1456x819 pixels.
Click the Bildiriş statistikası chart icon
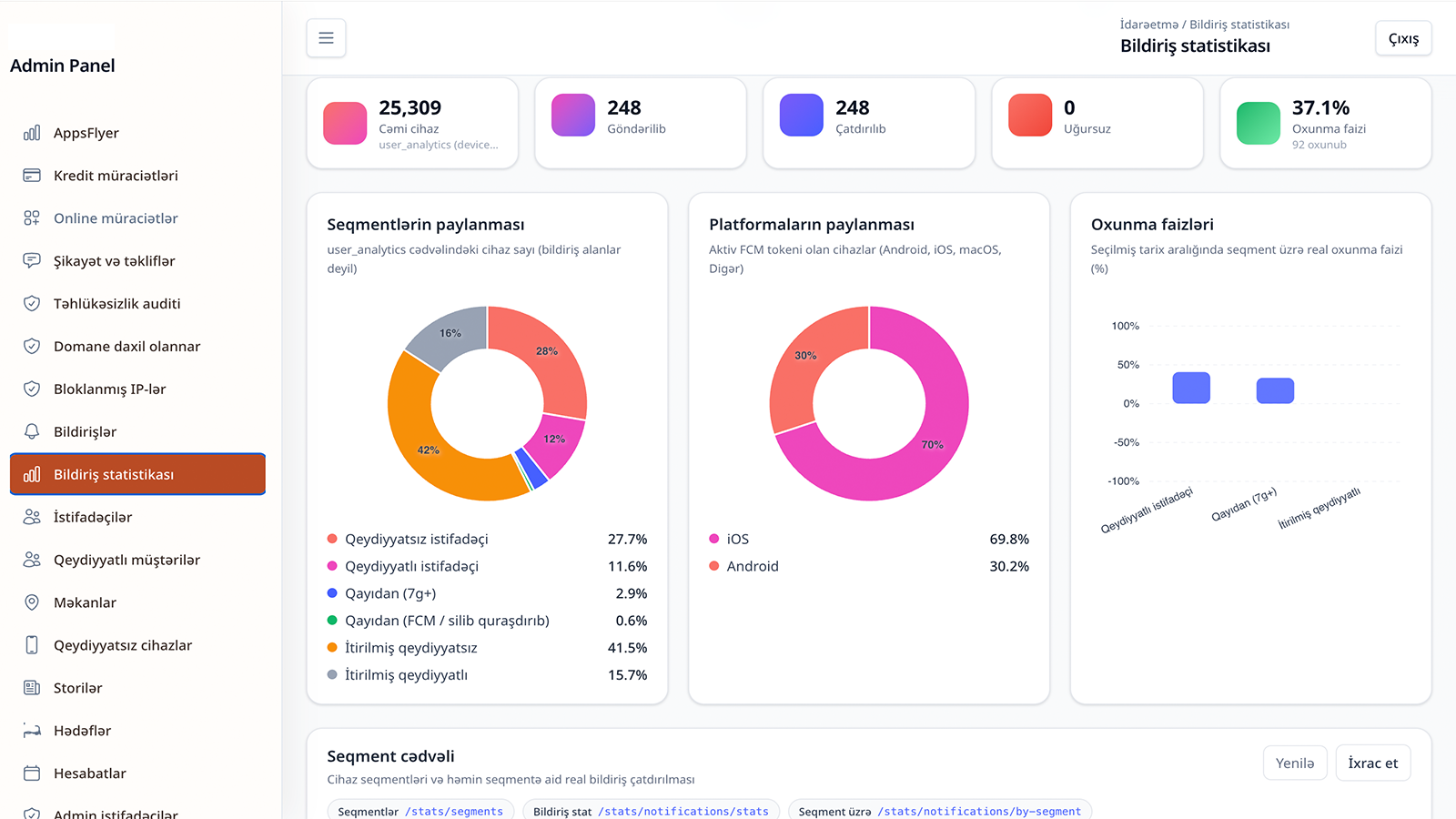click(x=32, y=475)
